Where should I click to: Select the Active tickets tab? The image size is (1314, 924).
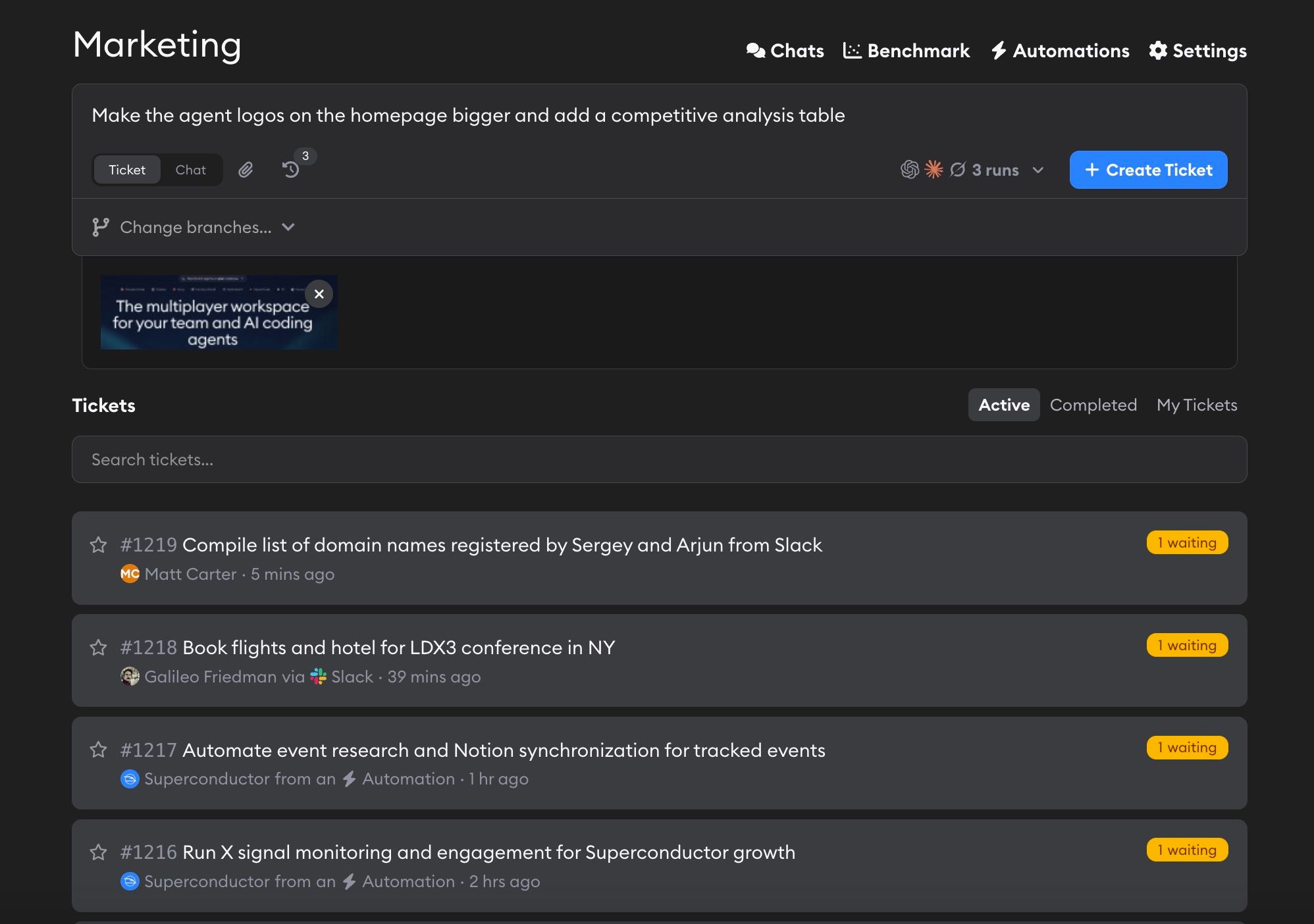tap(1004, 405)
